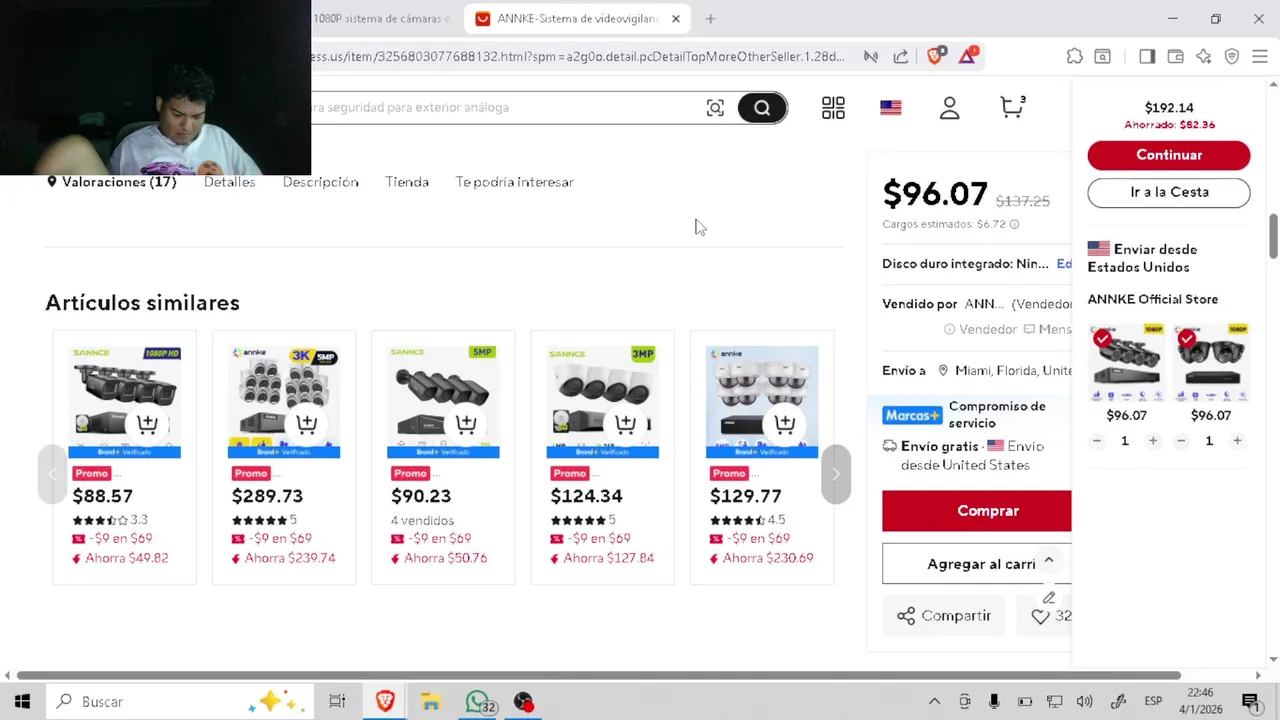Image resolution: width=1280 pixels, height=720 pixels.
Task: Jump to Te podría interesar section
Action: [x=514, y=182]
